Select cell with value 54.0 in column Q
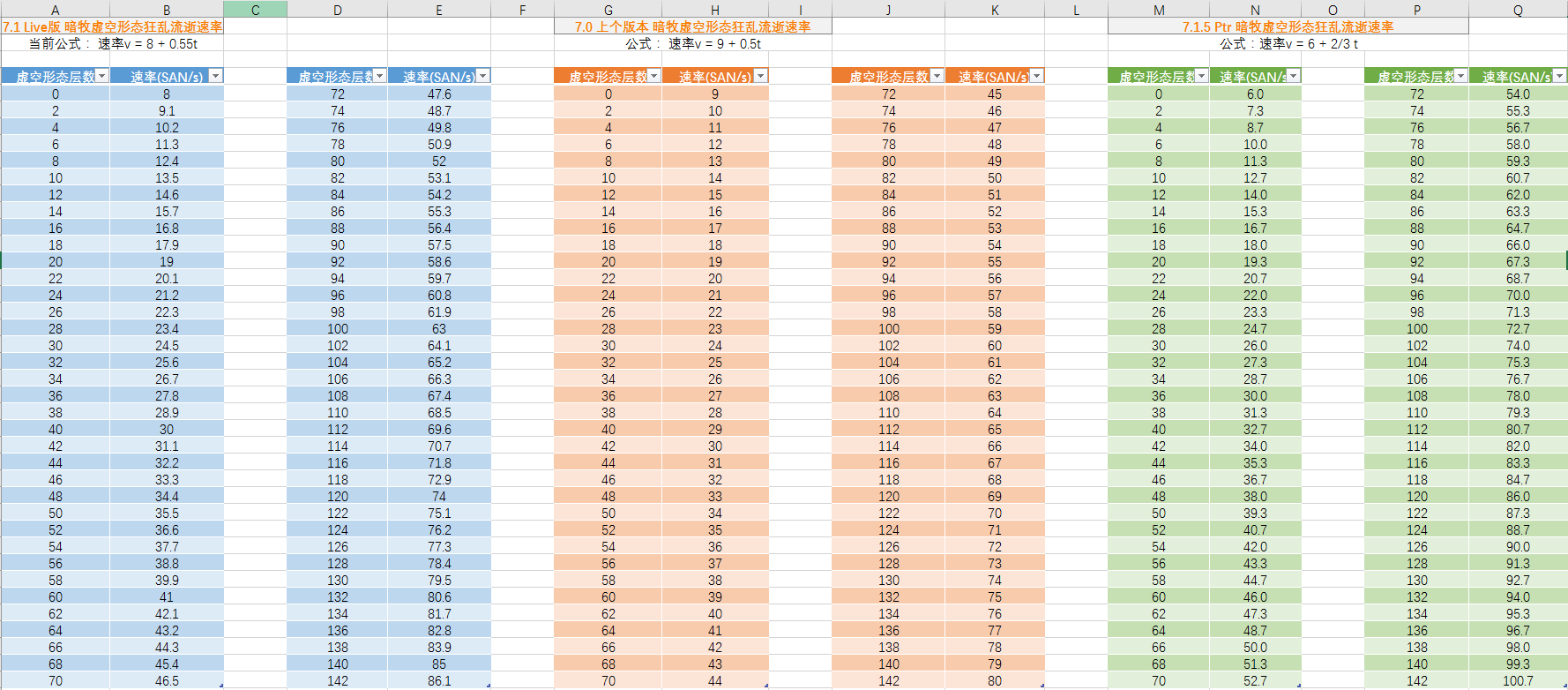 coord(1518,94)
